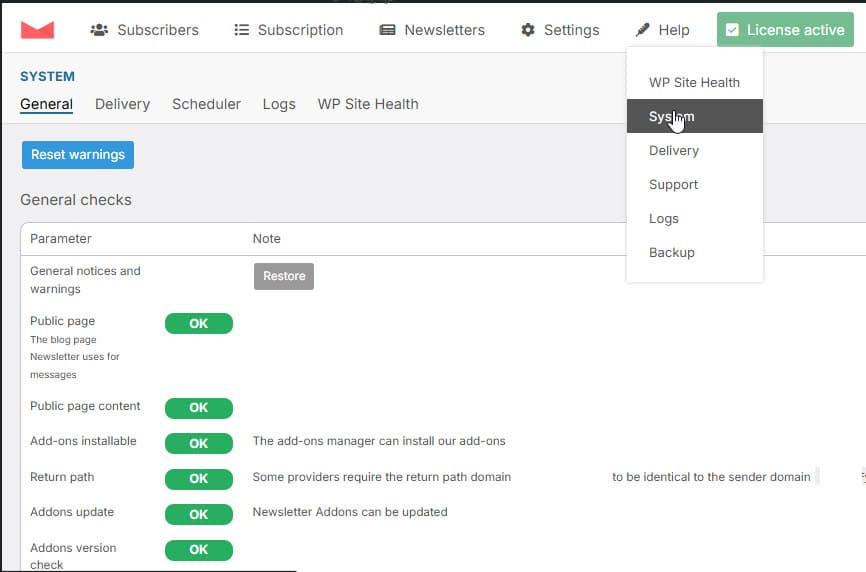Open the Scheduler tab
Viewport: 866px width, 572px height.
(x=206, y=104)
